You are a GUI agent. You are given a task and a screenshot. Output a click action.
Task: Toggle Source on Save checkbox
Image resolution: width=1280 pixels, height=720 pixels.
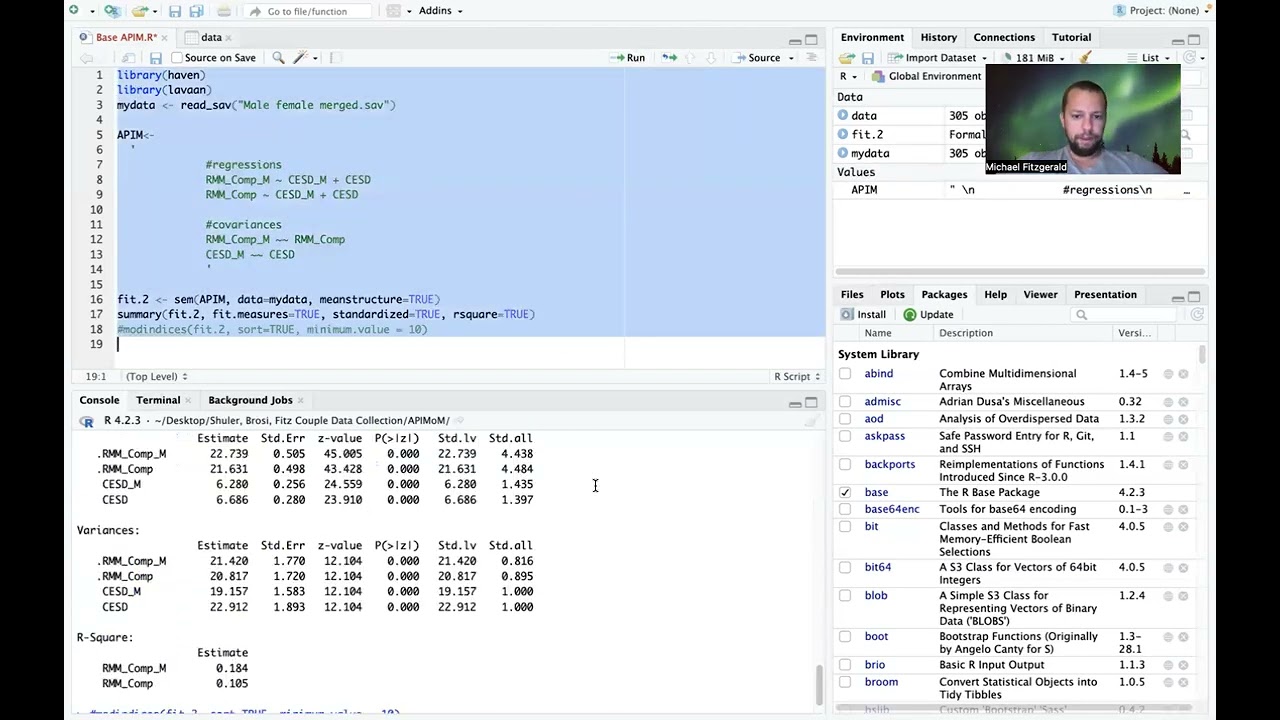177,58
